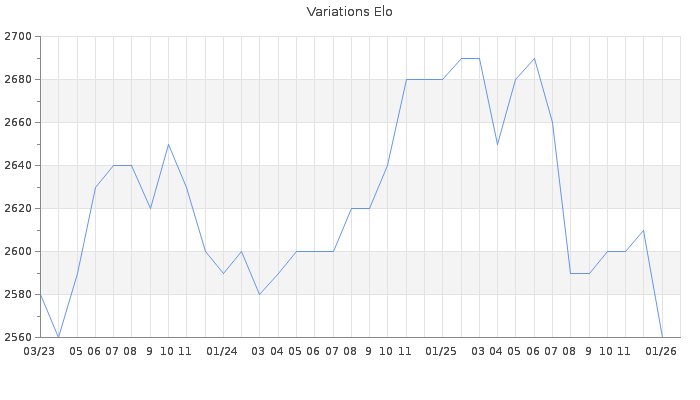Click the 2610 peak before the final drop
700x400 pixels.
tap(643, 230)
